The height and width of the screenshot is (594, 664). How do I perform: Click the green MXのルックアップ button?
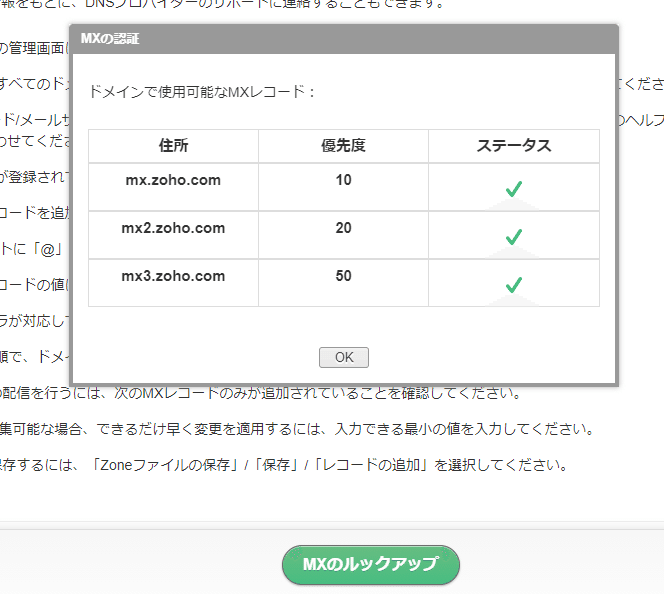371,565
